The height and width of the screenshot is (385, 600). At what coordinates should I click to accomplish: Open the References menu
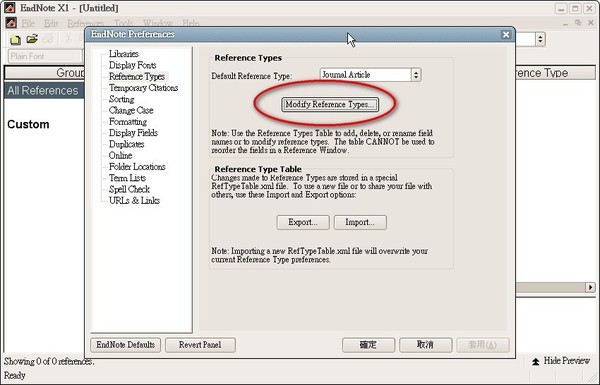[85, 24]
